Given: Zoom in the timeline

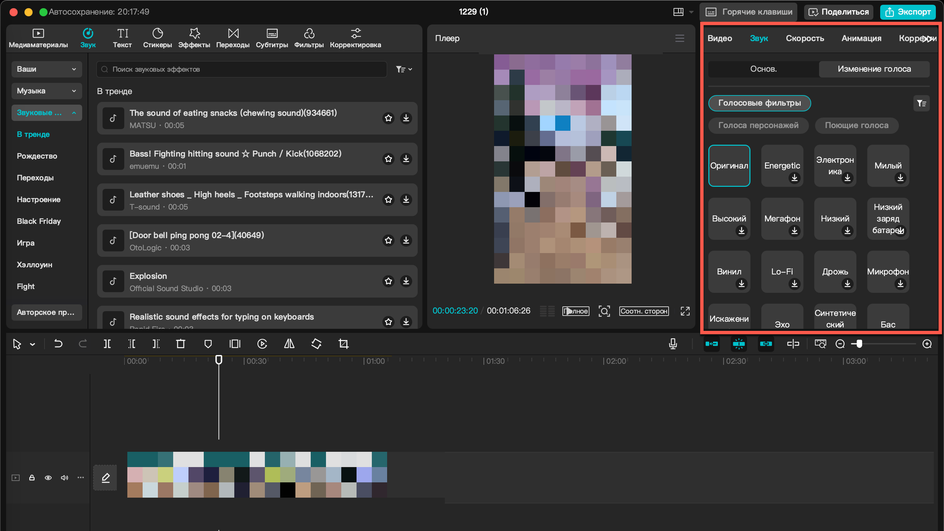Looking at the screenshot, I should 927,344.
